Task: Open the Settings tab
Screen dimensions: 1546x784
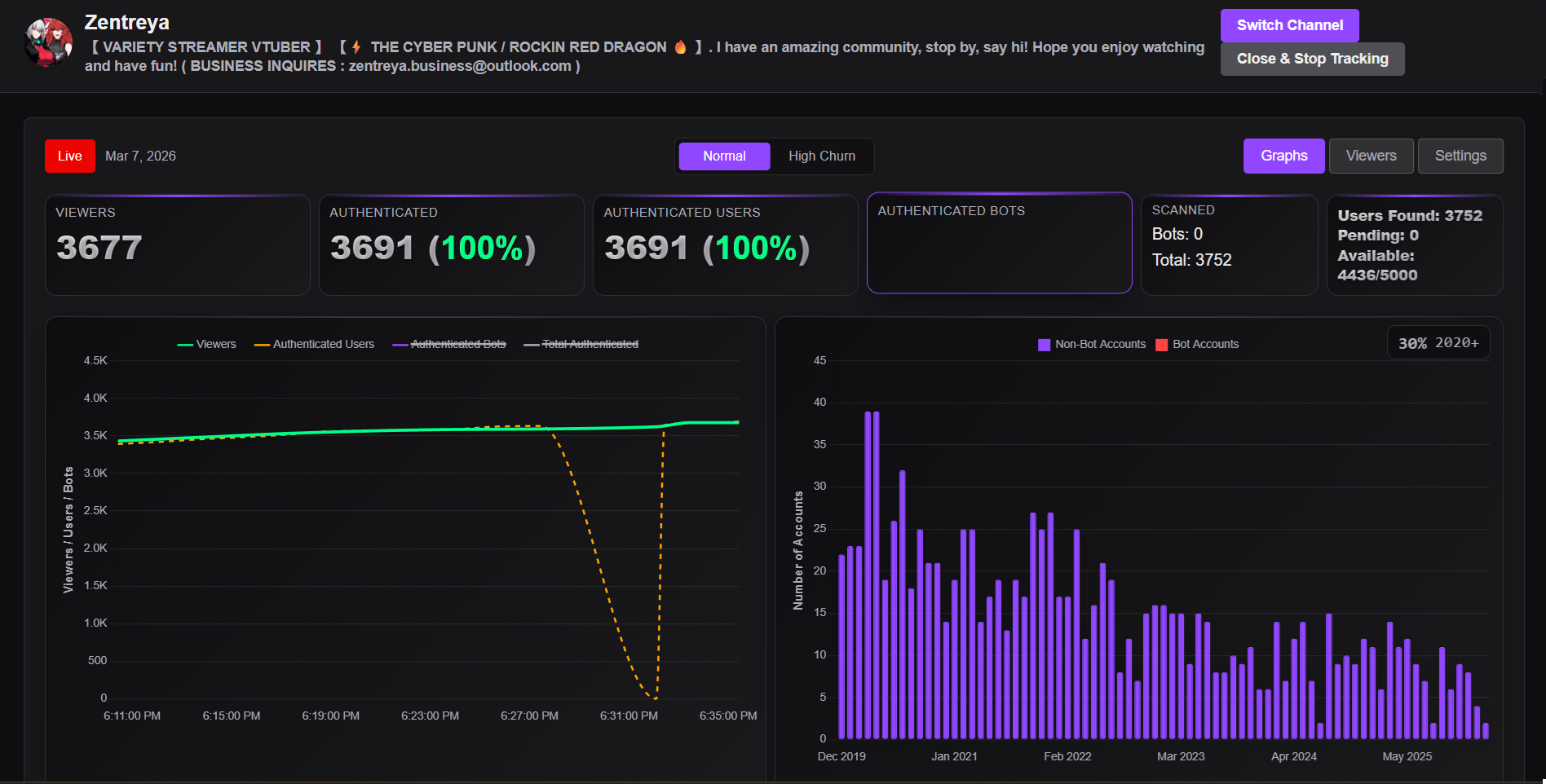Action: pyautogui.click(x=1460, y=156)
